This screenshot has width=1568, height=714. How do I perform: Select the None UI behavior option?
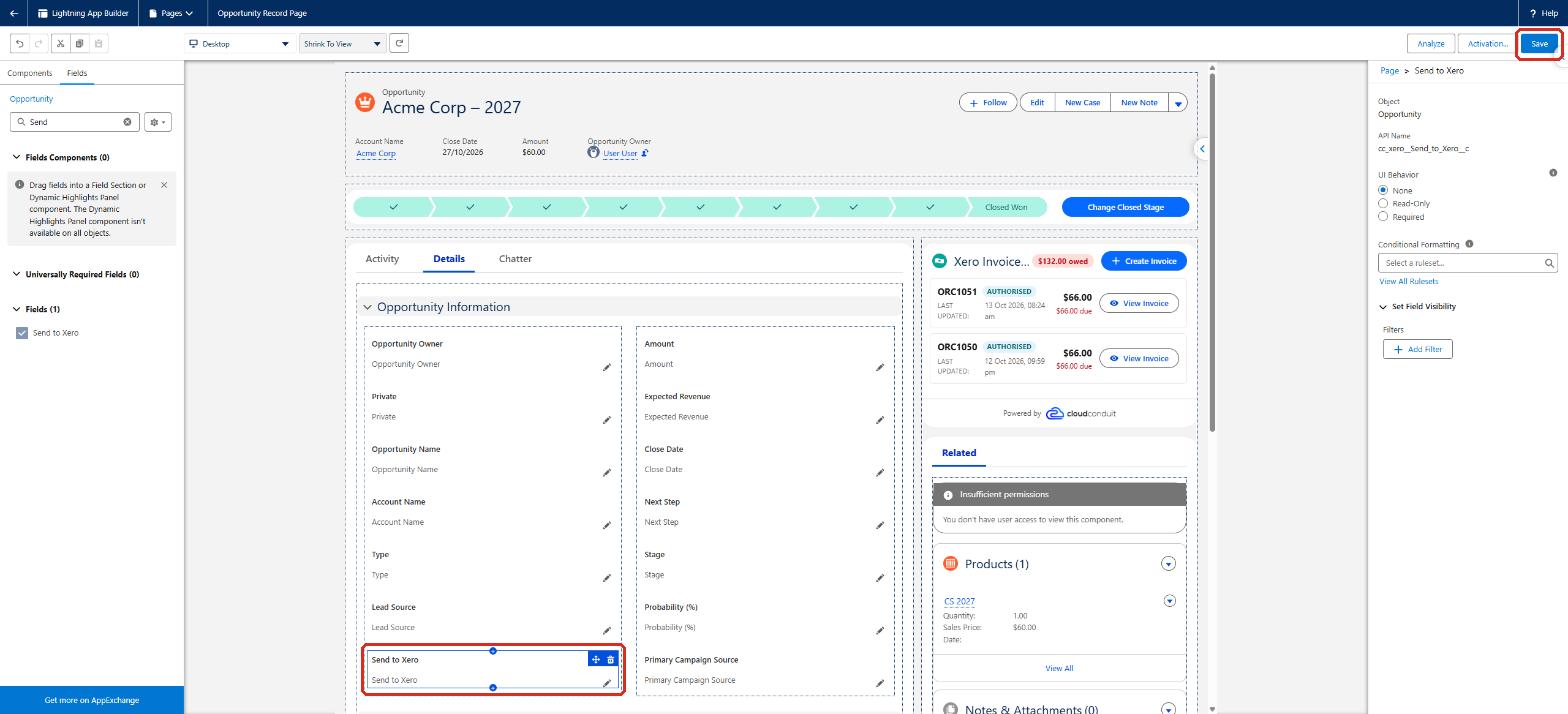1383,190
